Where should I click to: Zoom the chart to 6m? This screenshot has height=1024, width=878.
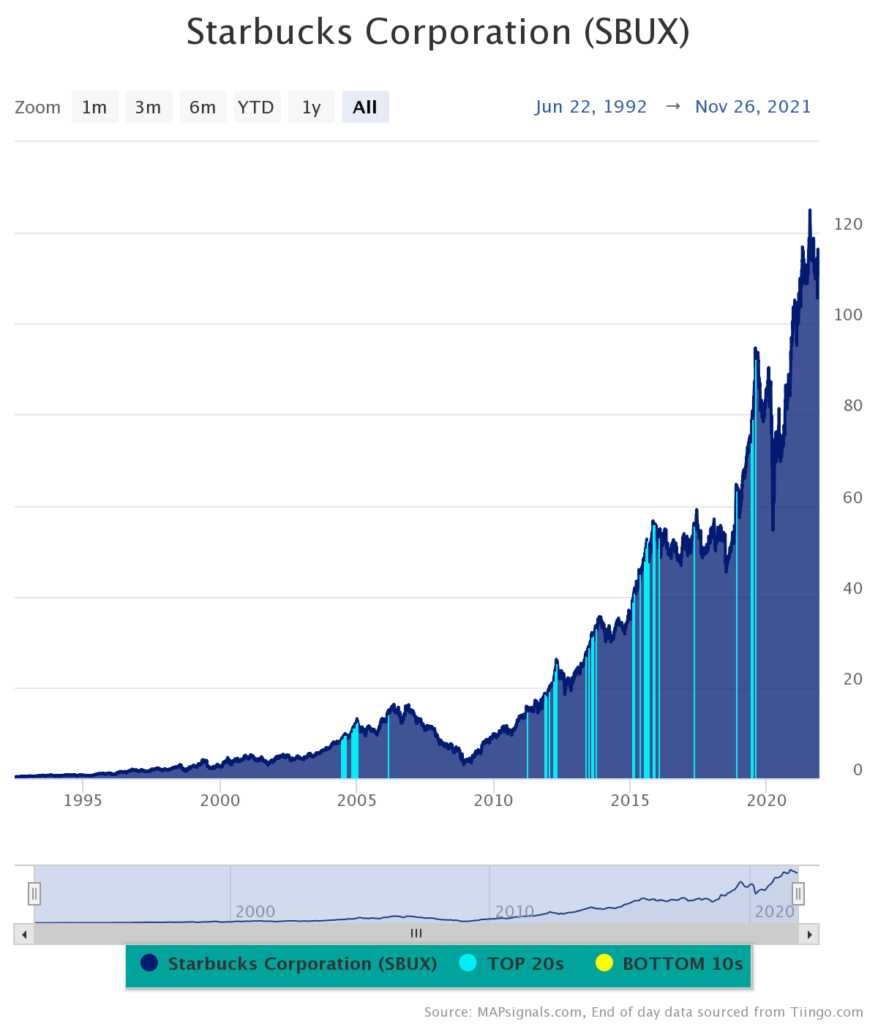pos(202,107)
